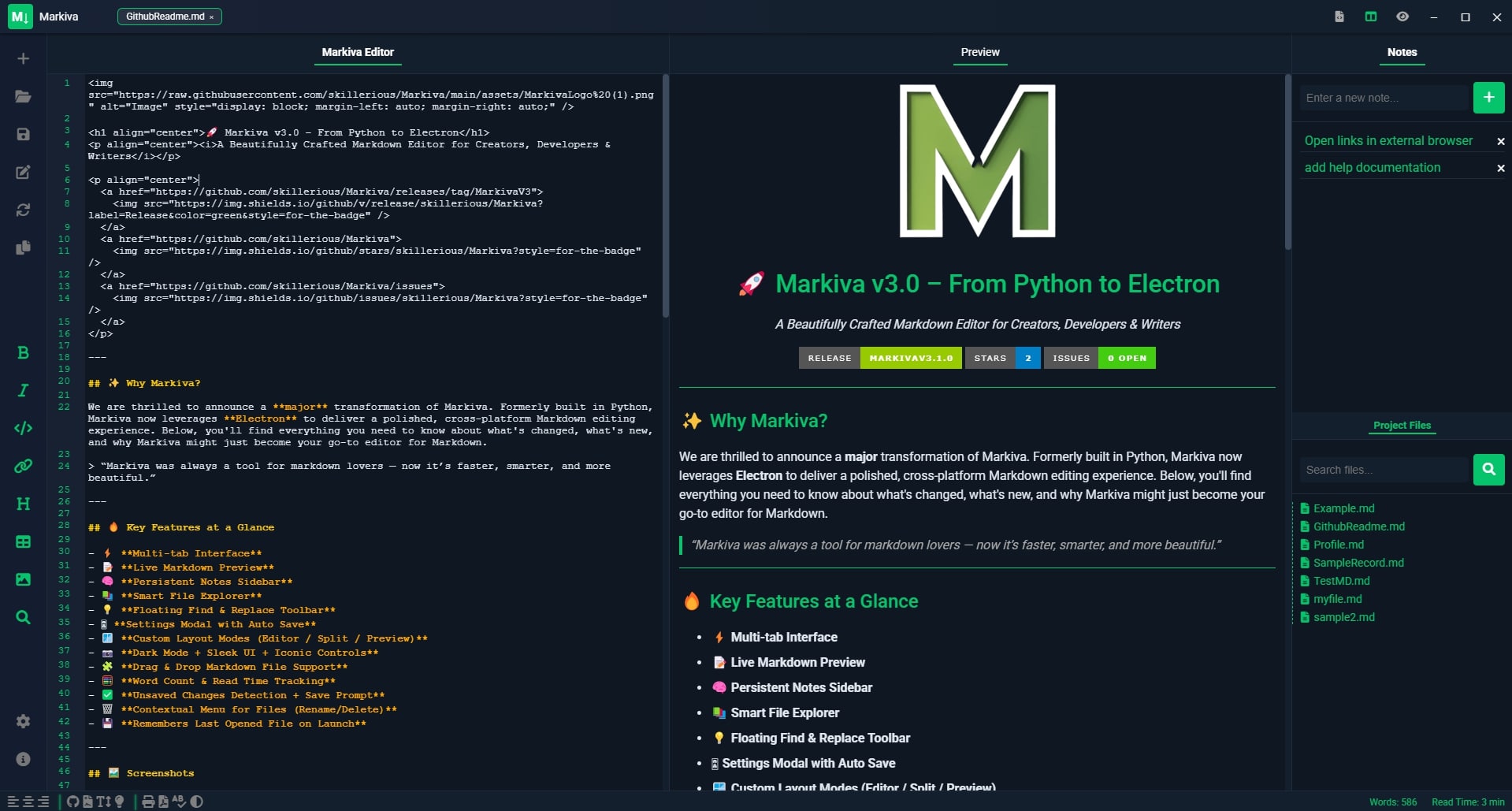This screenshot has width=1512, height=811.
Task: Click the Markiva logo image in preview
Action: coord(977,161)
